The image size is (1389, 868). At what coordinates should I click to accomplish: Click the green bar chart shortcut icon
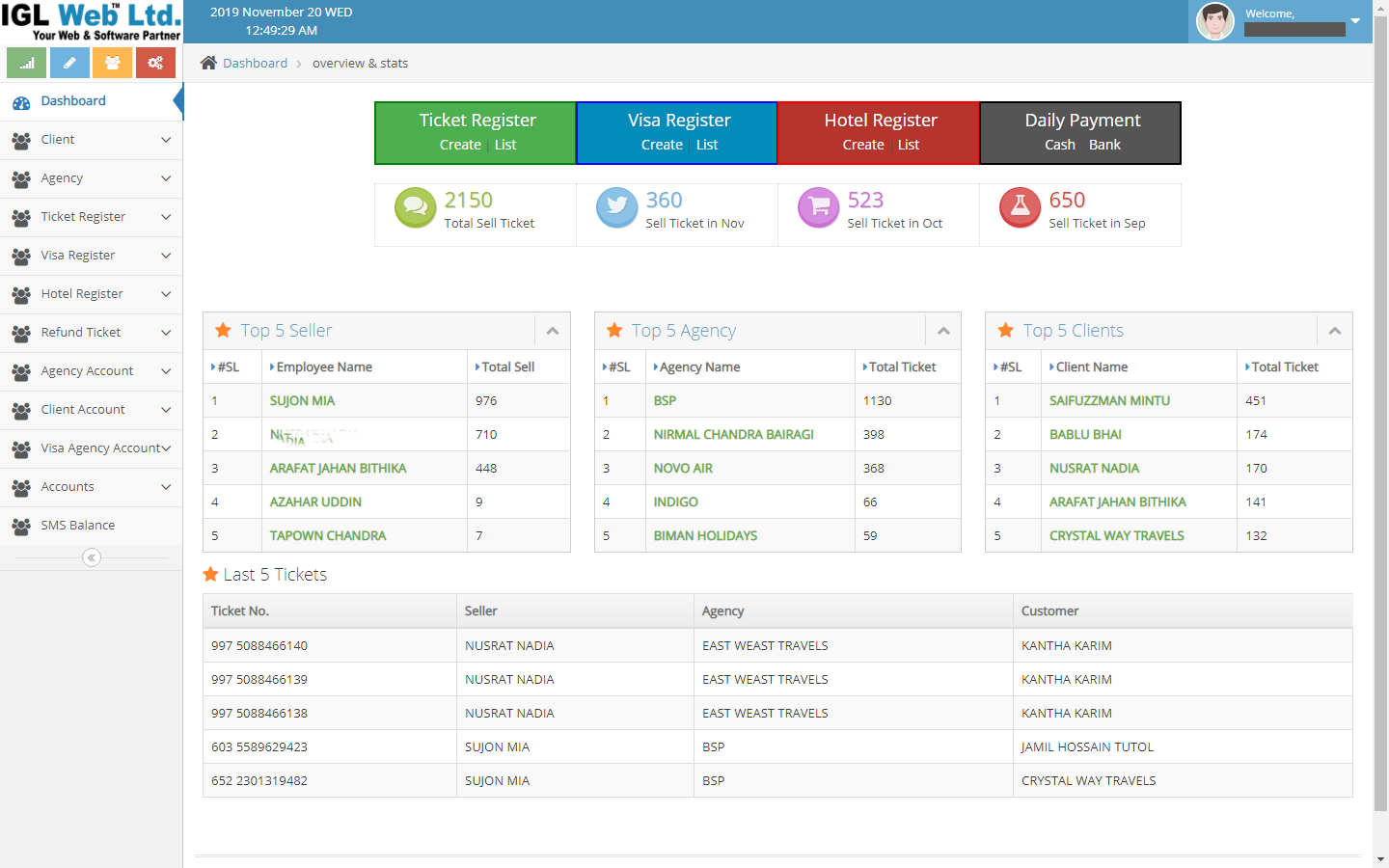coord(27,63)
